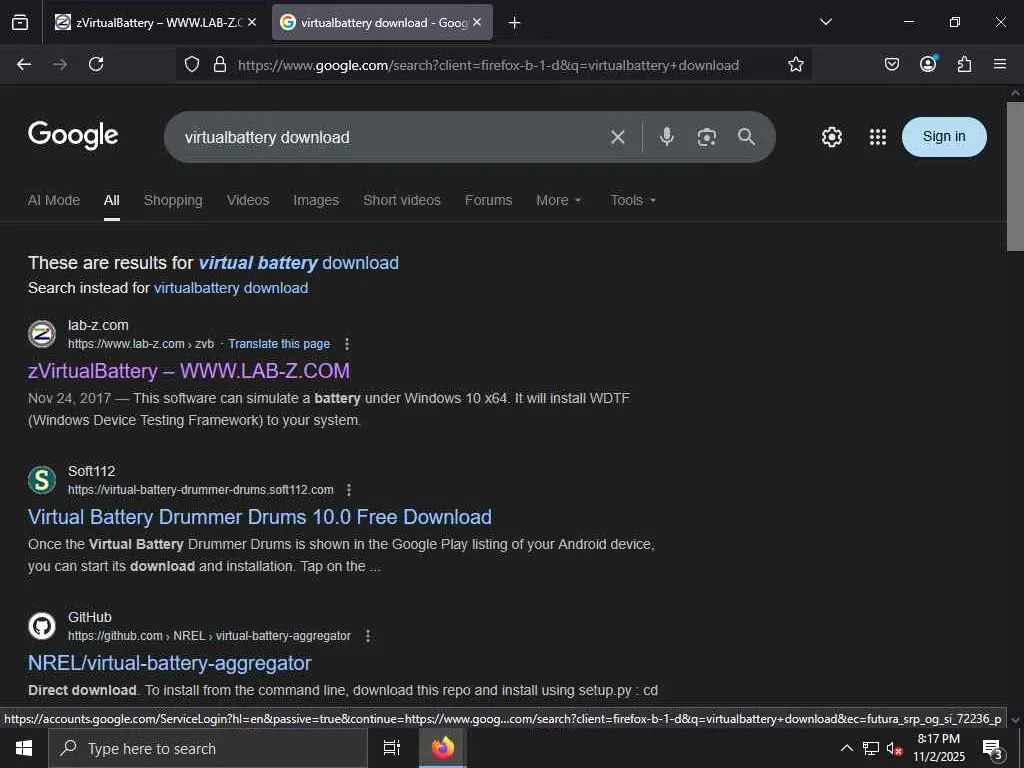Open new browser tab
Viewport: 1024px width, 768px height.
click(x=515, y=23)
